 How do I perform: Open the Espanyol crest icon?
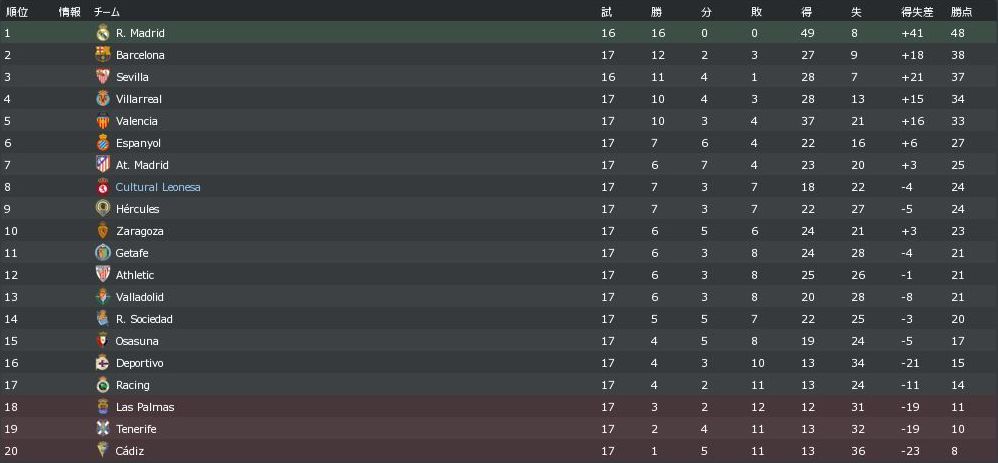102,143
